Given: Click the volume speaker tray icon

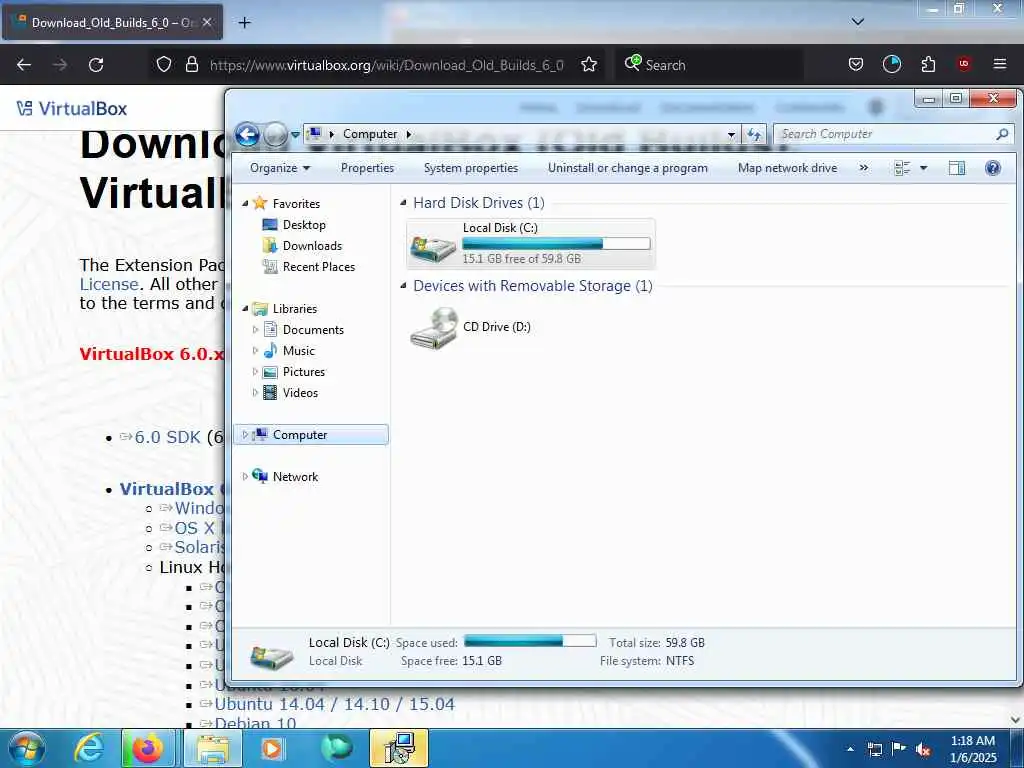Looking at the screenshot, I should pos(923,750).
